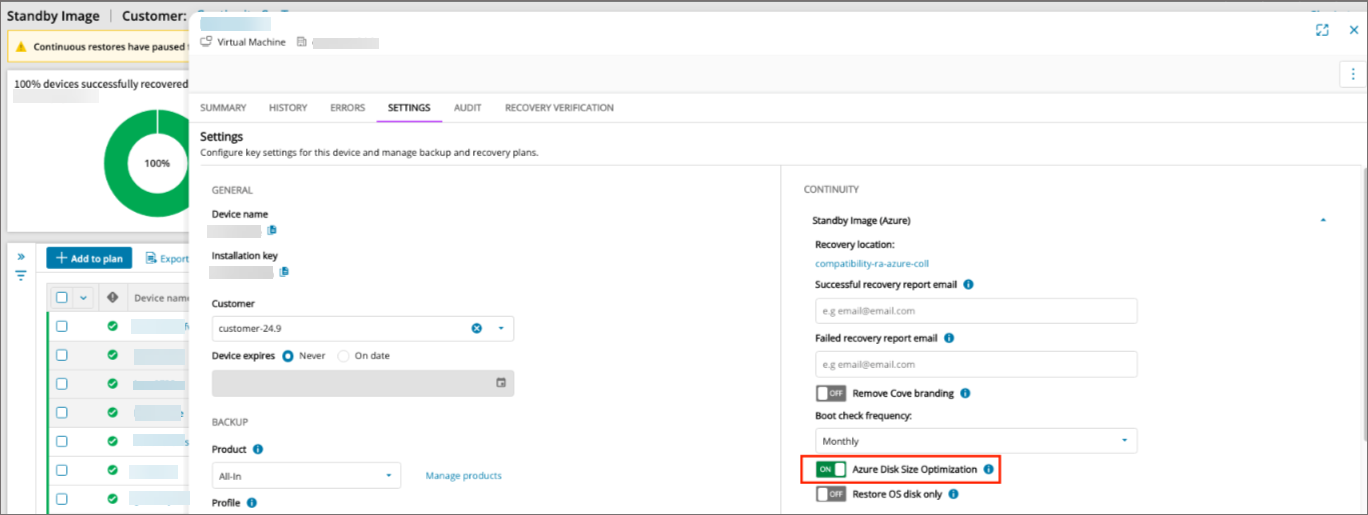Open the three-dot actions menu
Image resolution: width=1368 pixels, height=515 pixels.
(1352, 73)
